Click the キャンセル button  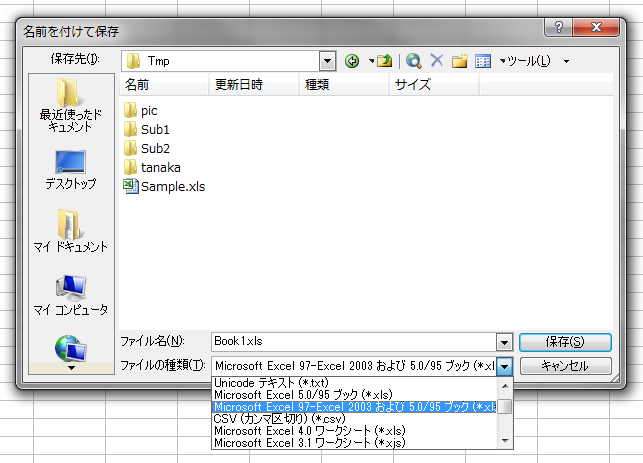click(x=565, y=366)
